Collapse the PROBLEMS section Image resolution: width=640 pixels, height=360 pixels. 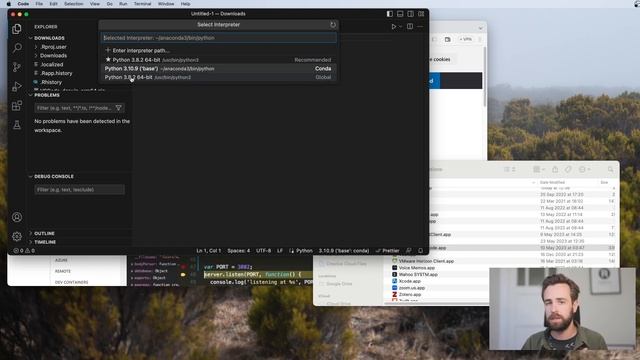click(x=47, y=95)
